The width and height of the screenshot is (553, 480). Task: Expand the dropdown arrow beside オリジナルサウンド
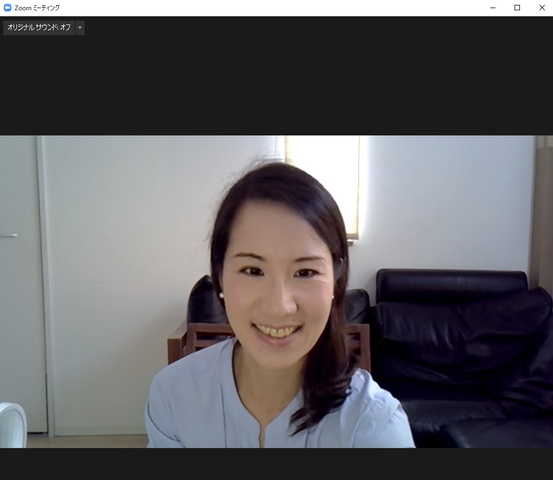(x=80, y=28)
